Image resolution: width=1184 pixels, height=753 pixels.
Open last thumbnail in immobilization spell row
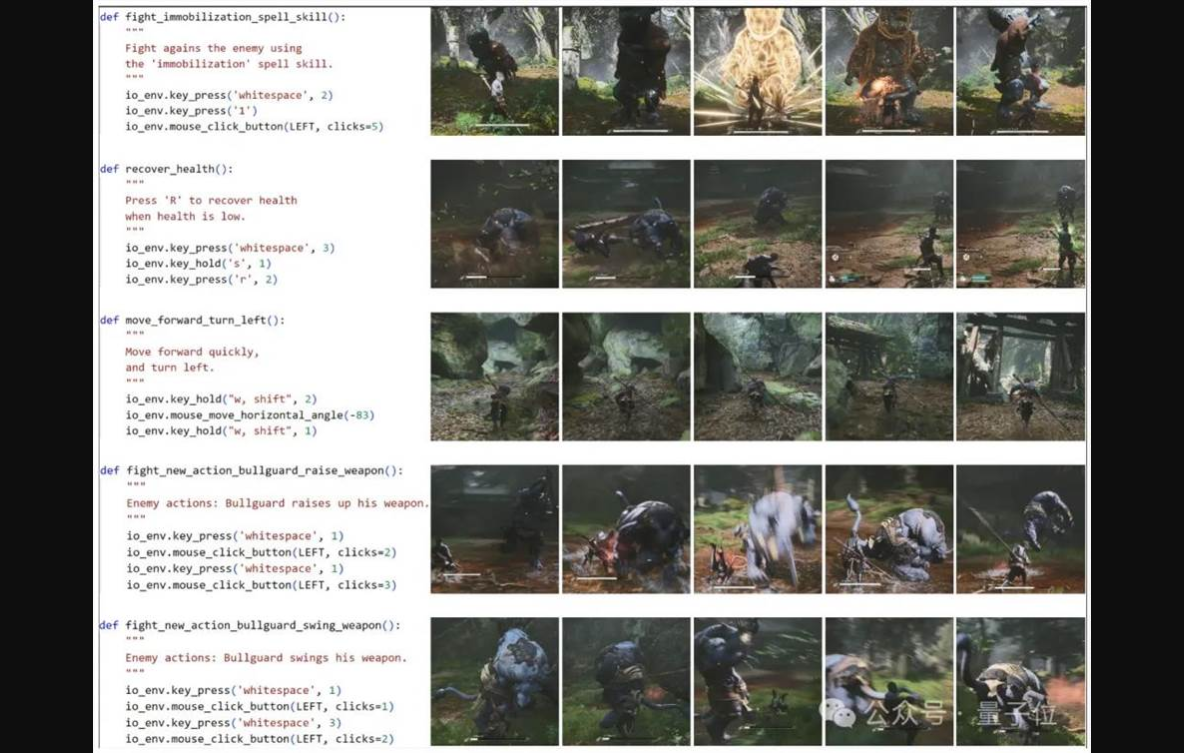tap(1020, 72)
